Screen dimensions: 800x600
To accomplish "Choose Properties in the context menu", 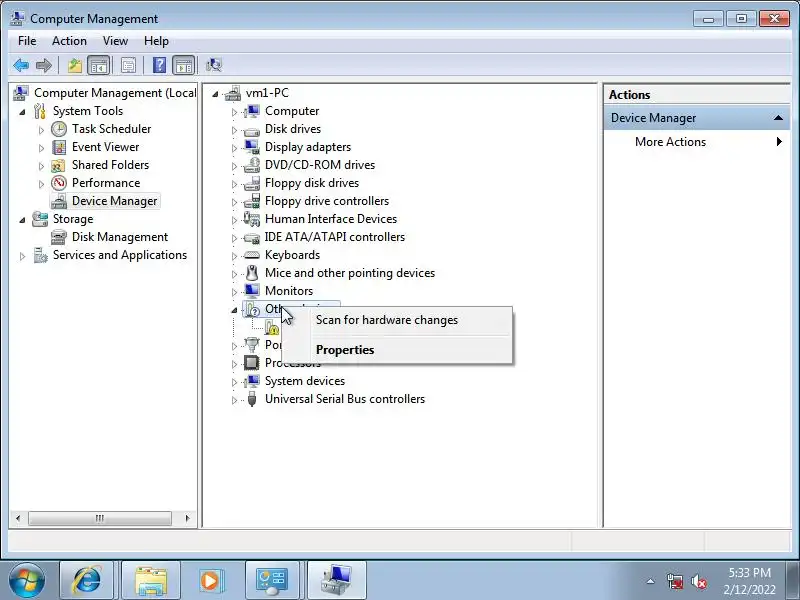I will (397, 350).
